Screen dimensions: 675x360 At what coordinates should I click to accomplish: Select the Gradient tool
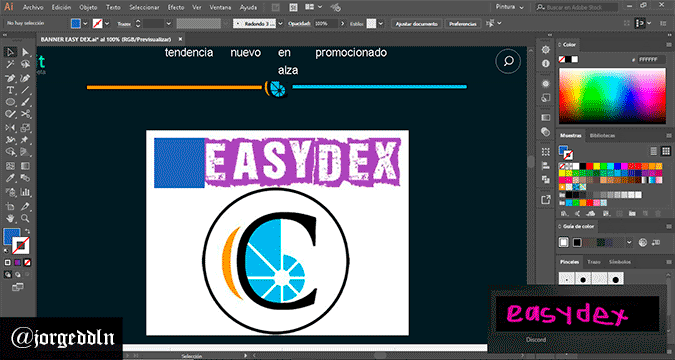(25, 166)
